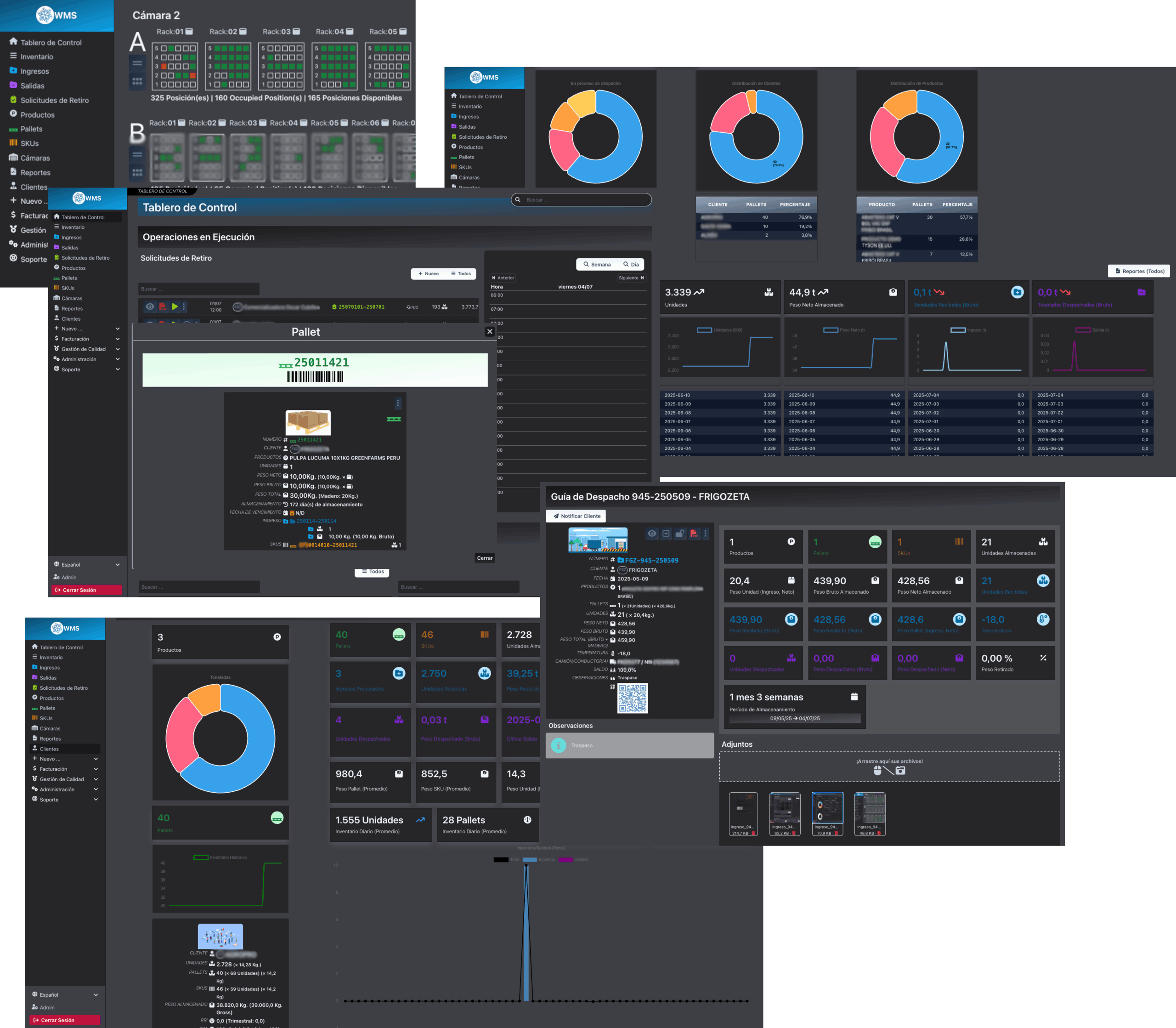Open the Unidades card box icon
This screenshot has height=1028, width=1176.
pos(769,292)
